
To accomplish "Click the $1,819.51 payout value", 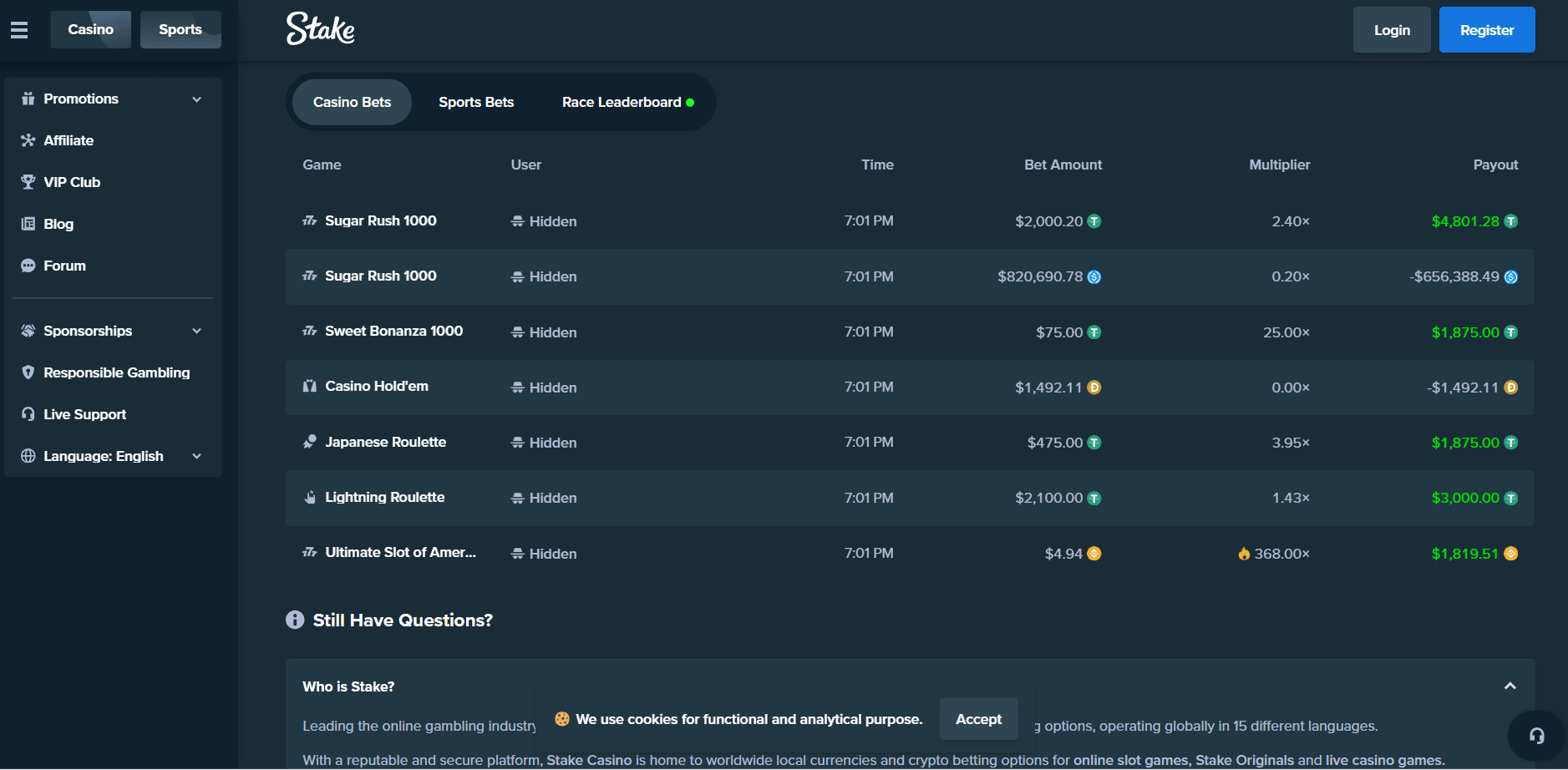I will (x=1465, y=554).
